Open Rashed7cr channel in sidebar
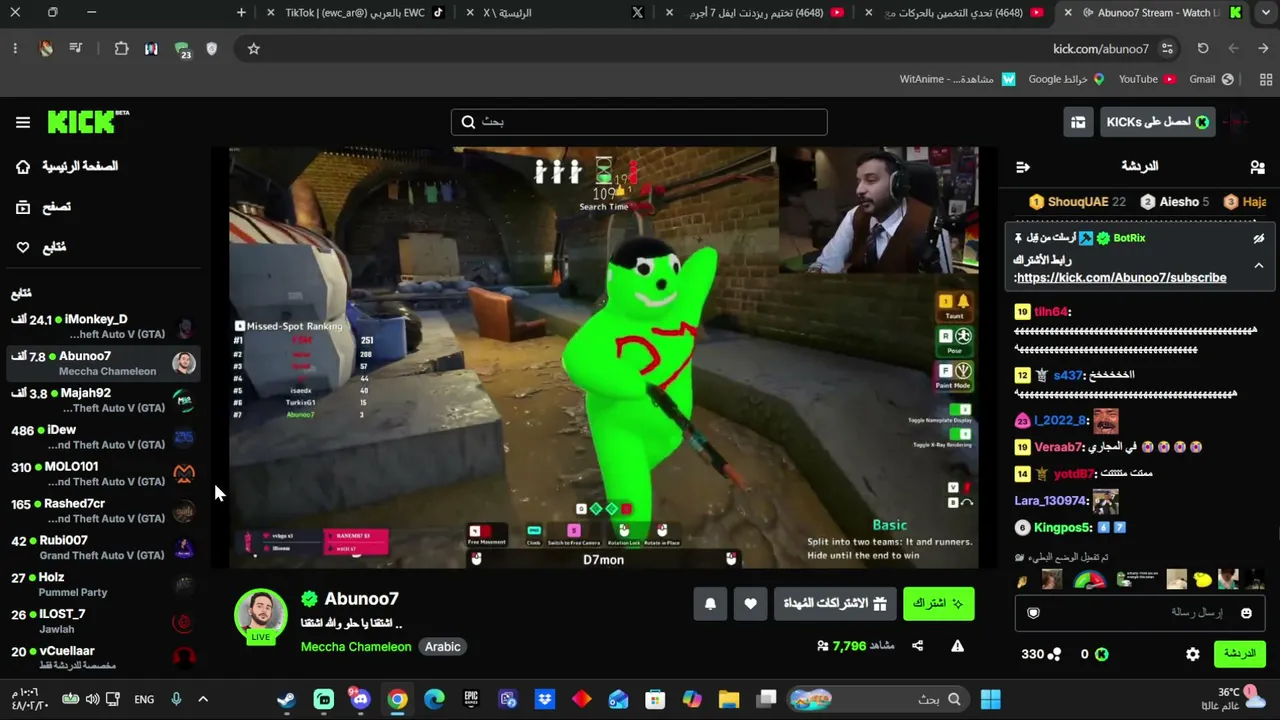Viewport: 1280px width, 720px height. (x=102, y=511)
